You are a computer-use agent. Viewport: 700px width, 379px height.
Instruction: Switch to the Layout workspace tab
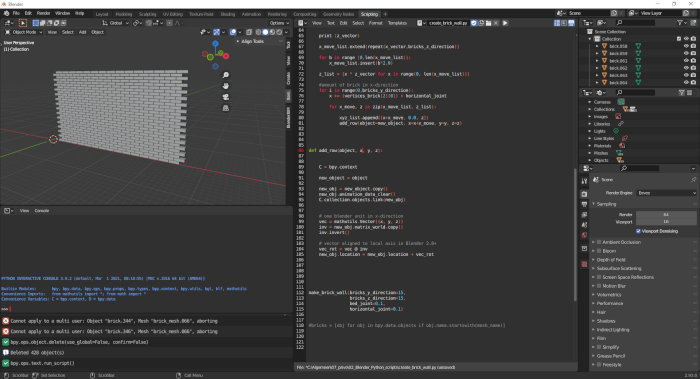point(102,14)
